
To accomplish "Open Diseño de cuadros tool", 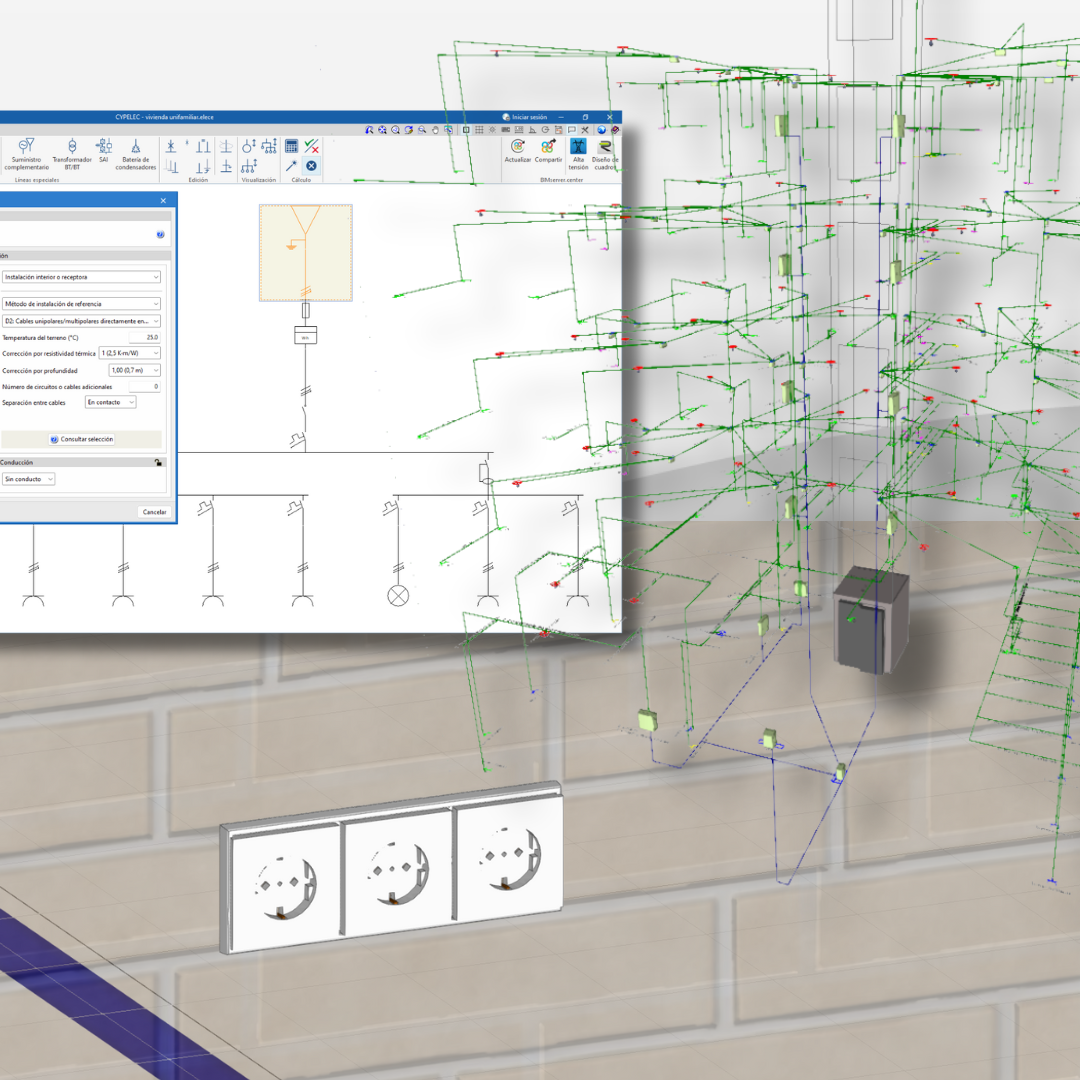I will [x=605, y=147].
